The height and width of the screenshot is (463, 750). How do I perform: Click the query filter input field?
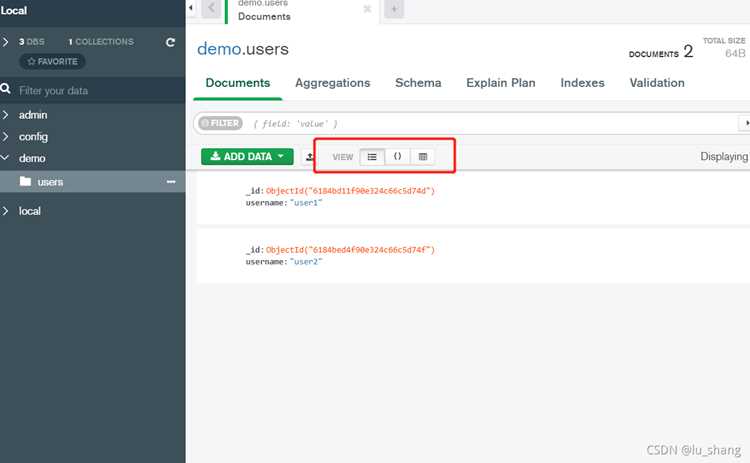[x=493, y=123]
